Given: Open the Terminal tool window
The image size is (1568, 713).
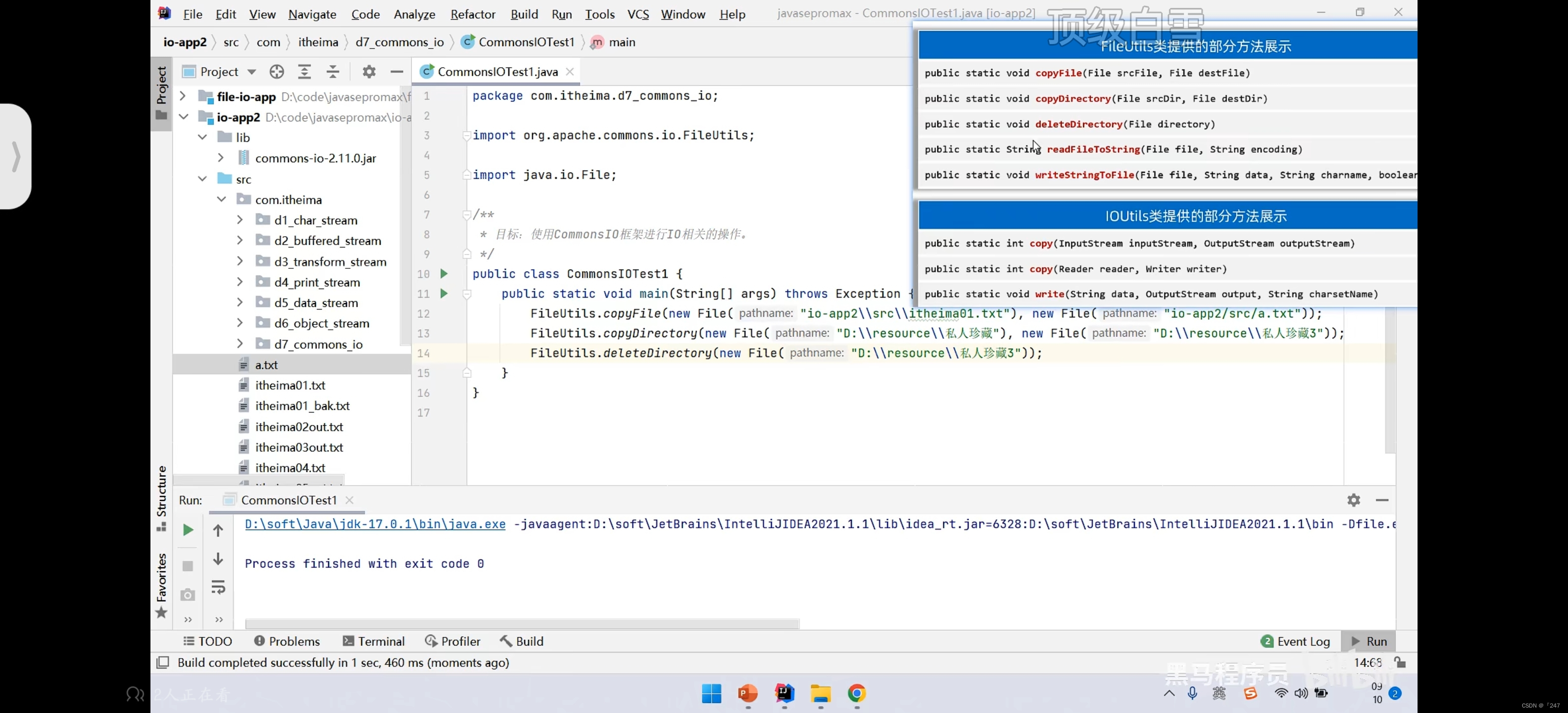Looking at the screenshot, I should 374,641.
